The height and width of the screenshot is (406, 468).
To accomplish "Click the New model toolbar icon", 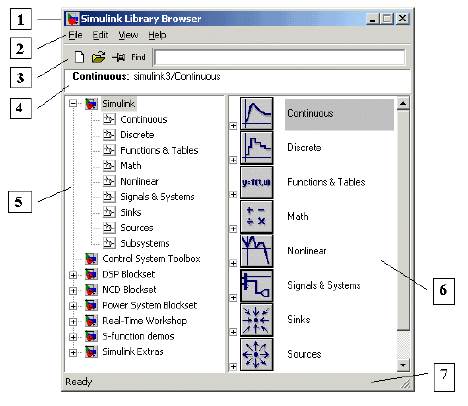I will tap(79, 57).
